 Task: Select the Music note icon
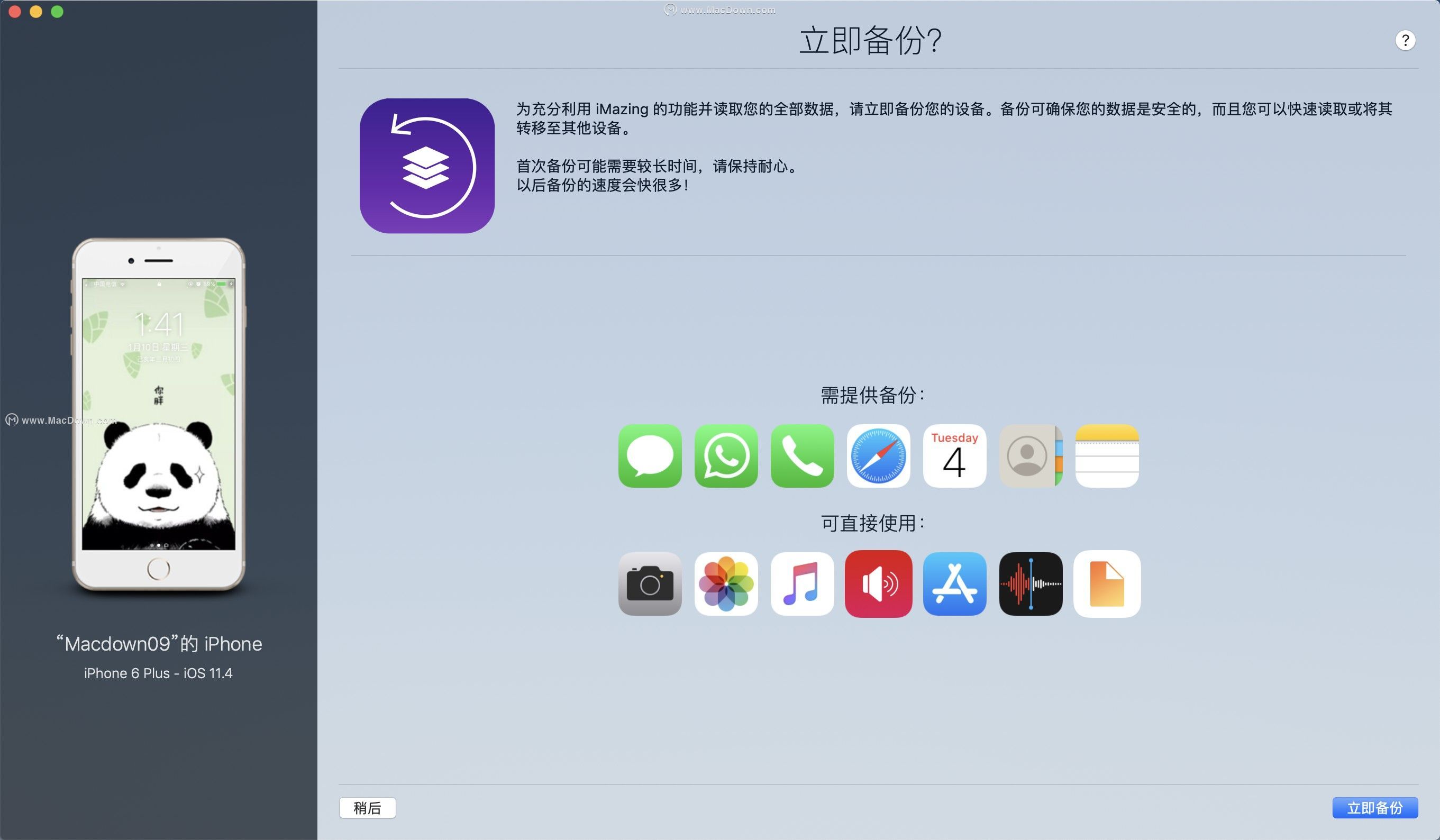(x=803, y=583)
